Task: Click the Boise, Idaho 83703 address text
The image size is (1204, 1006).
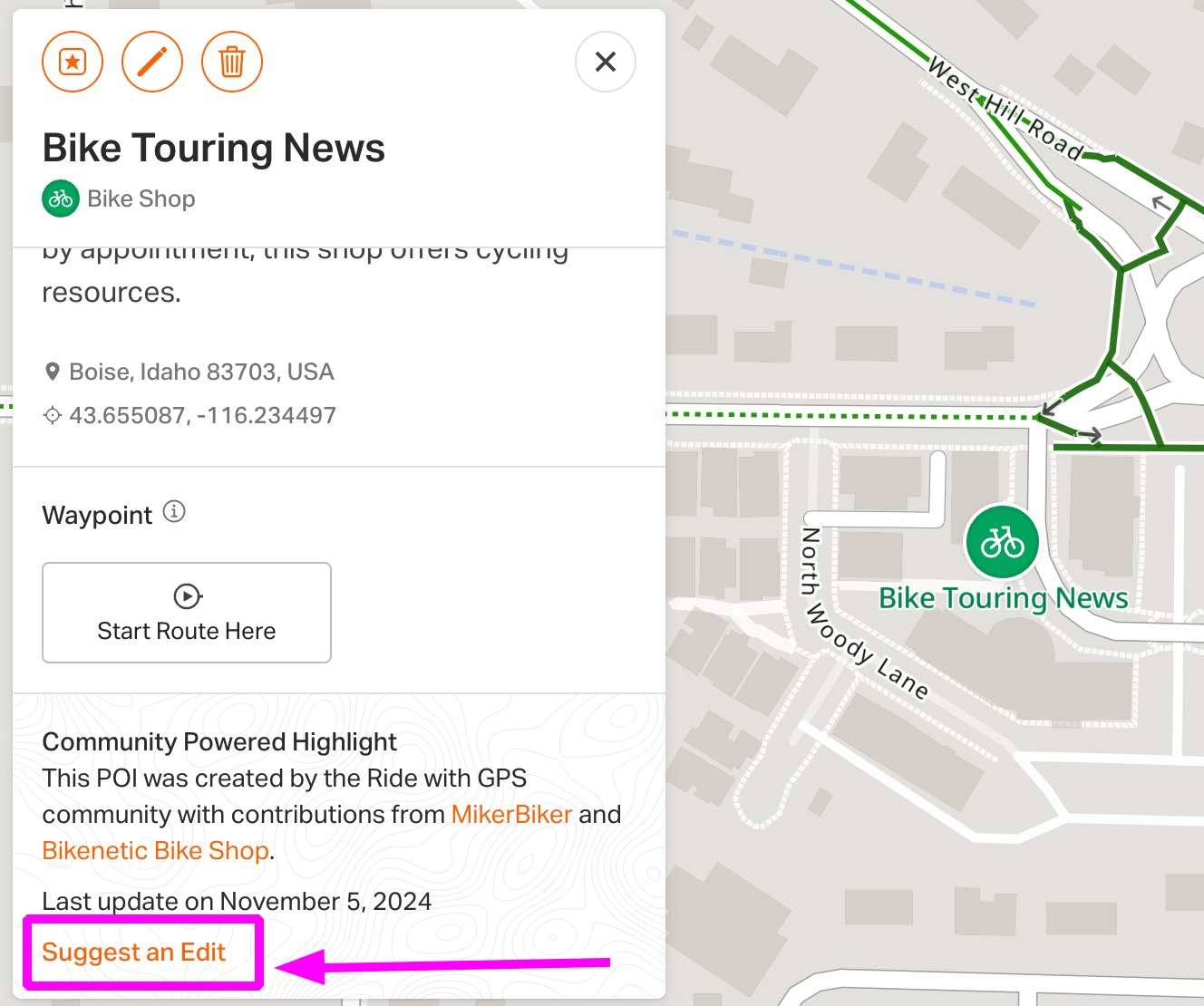Action: (x=201, y=372)
